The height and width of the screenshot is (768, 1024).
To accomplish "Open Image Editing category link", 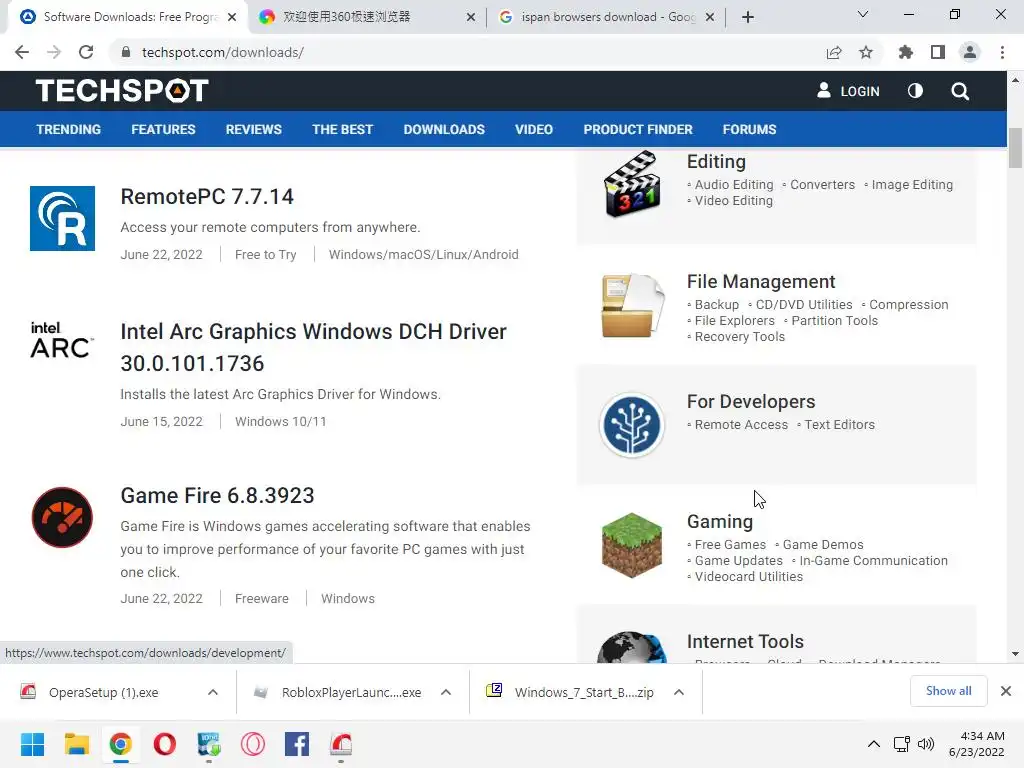I will pyautogui.click(x=912, y=185).
